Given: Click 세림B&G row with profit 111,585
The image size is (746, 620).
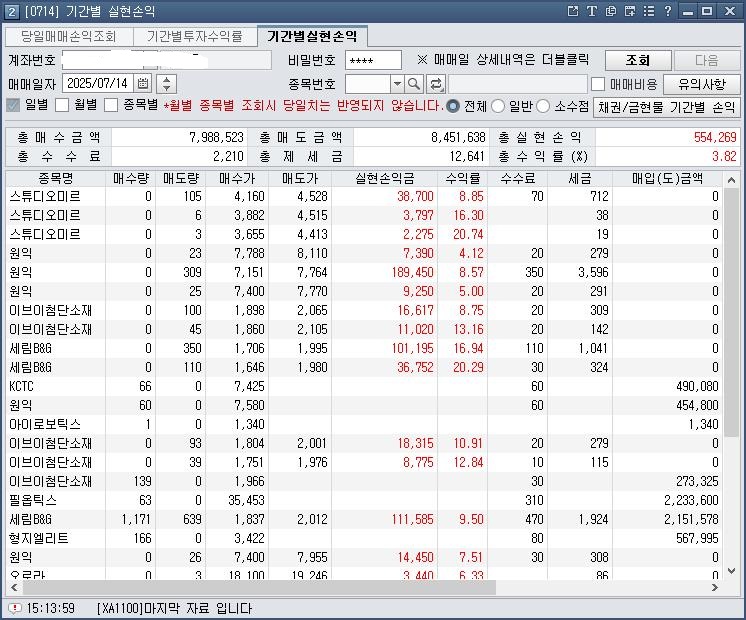Looking at the screenshot, I should pyautogui.click(x=364, y=519).
